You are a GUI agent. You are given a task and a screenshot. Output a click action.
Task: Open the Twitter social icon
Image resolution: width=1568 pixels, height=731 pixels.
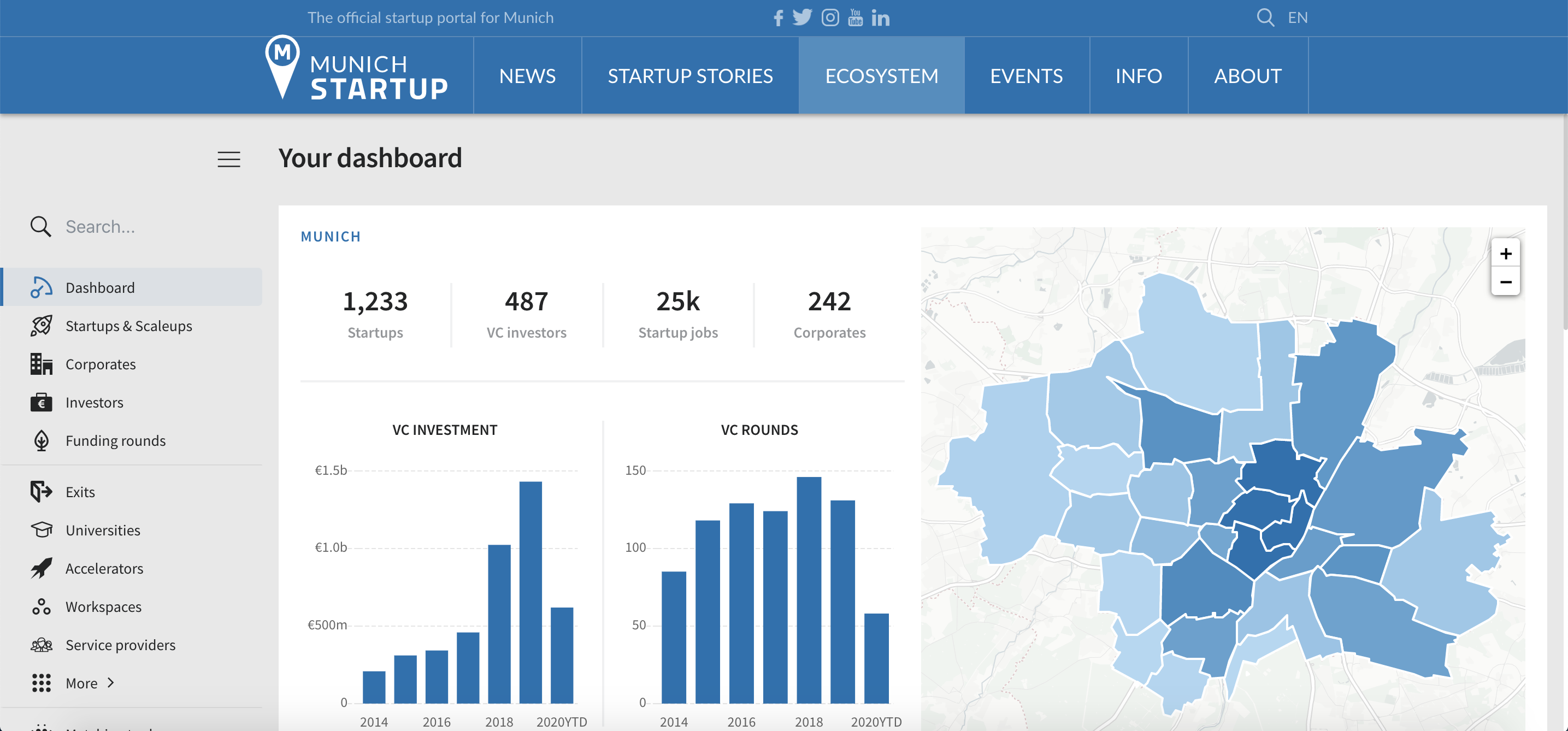pos(802,17)
